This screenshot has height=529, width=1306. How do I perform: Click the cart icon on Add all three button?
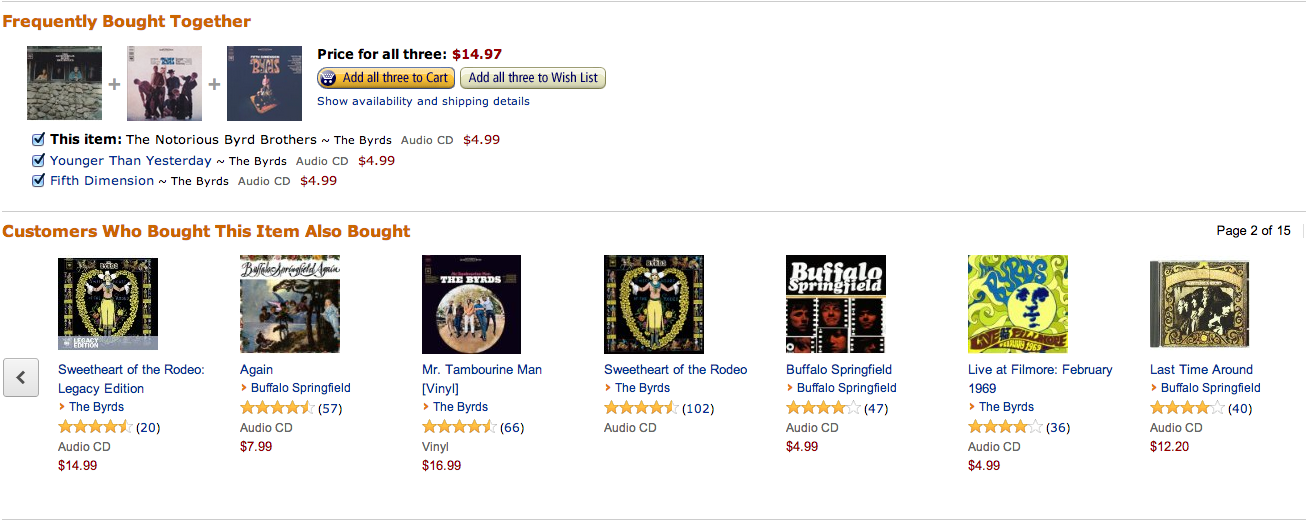330,78
